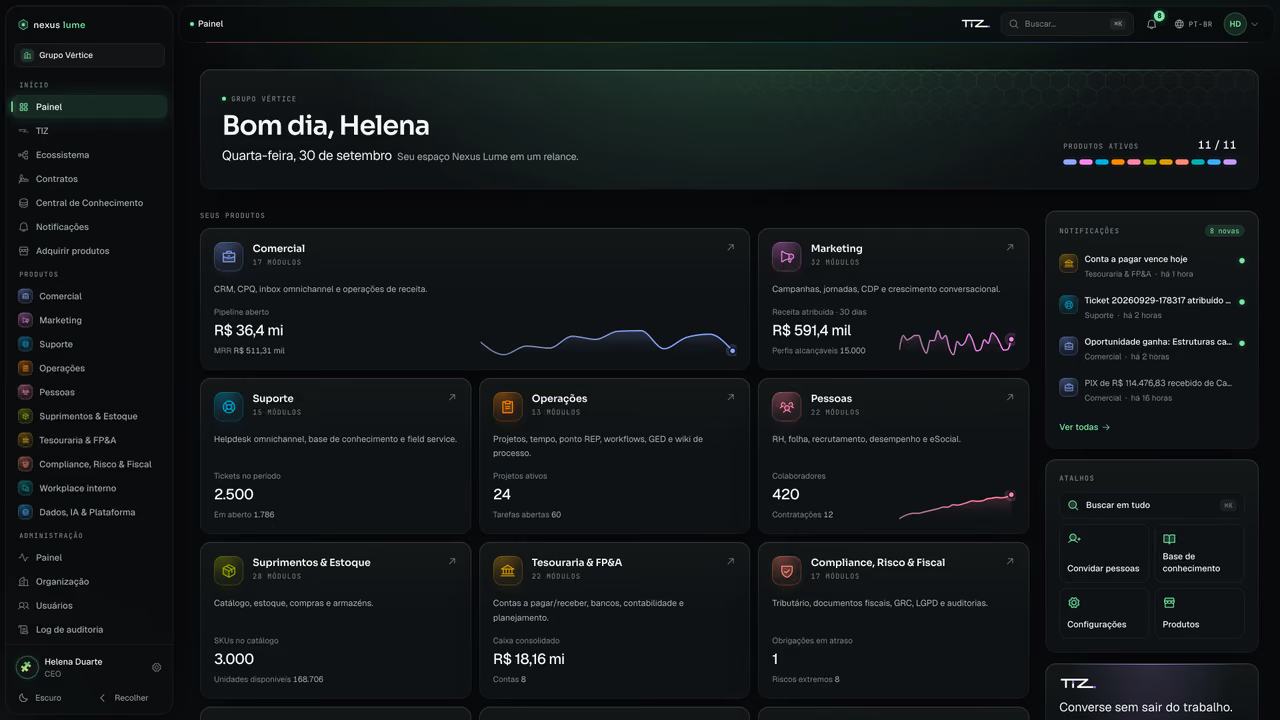Viewport: 1280px width, 720px height.
Task: Click the Buscar em tudo shortcut field
Action: point(1152,505)
